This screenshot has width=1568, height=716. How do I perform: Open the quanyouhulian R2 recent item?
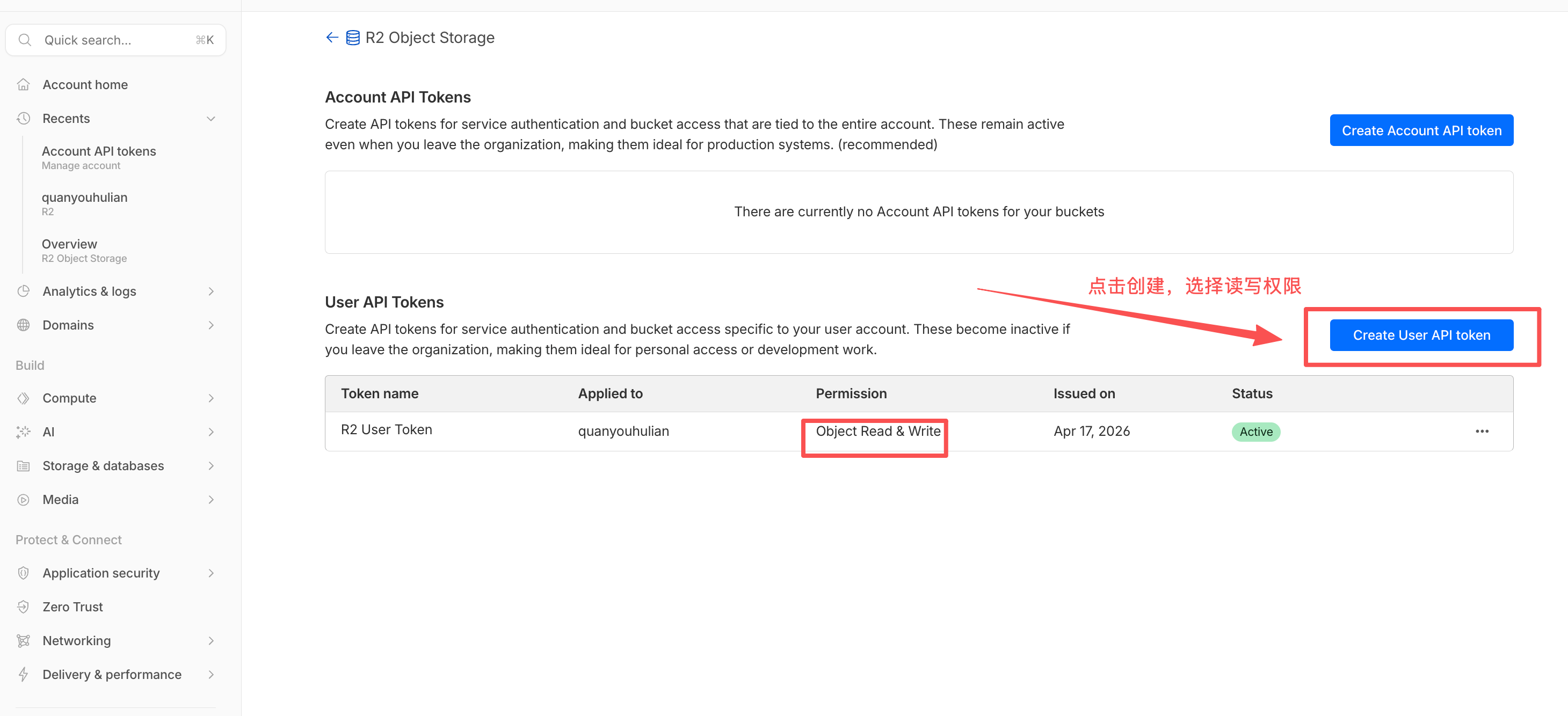[x=85, y=204]
